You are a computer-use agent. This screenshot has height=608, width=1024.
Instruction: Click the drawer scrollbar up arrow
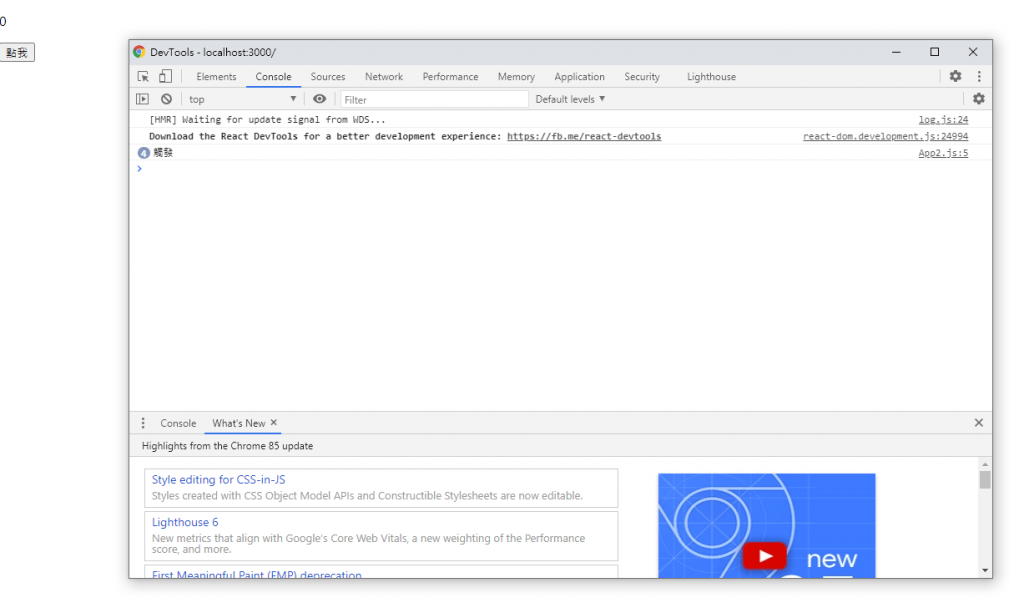coord(984,464)
